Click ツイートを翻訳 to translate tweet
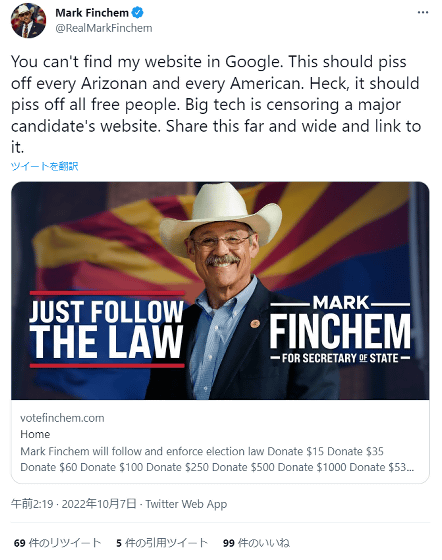 click(x=44, y=166)
